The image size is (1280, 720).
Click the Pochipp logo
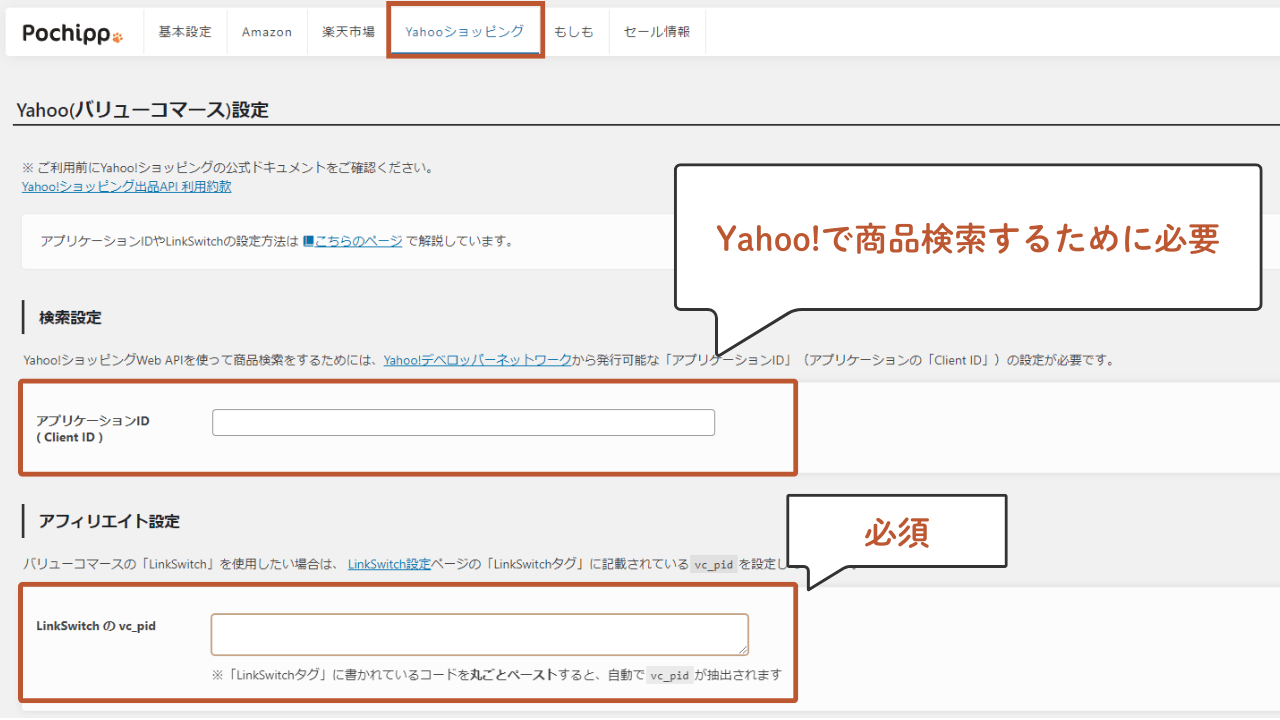tap(73, 32)
